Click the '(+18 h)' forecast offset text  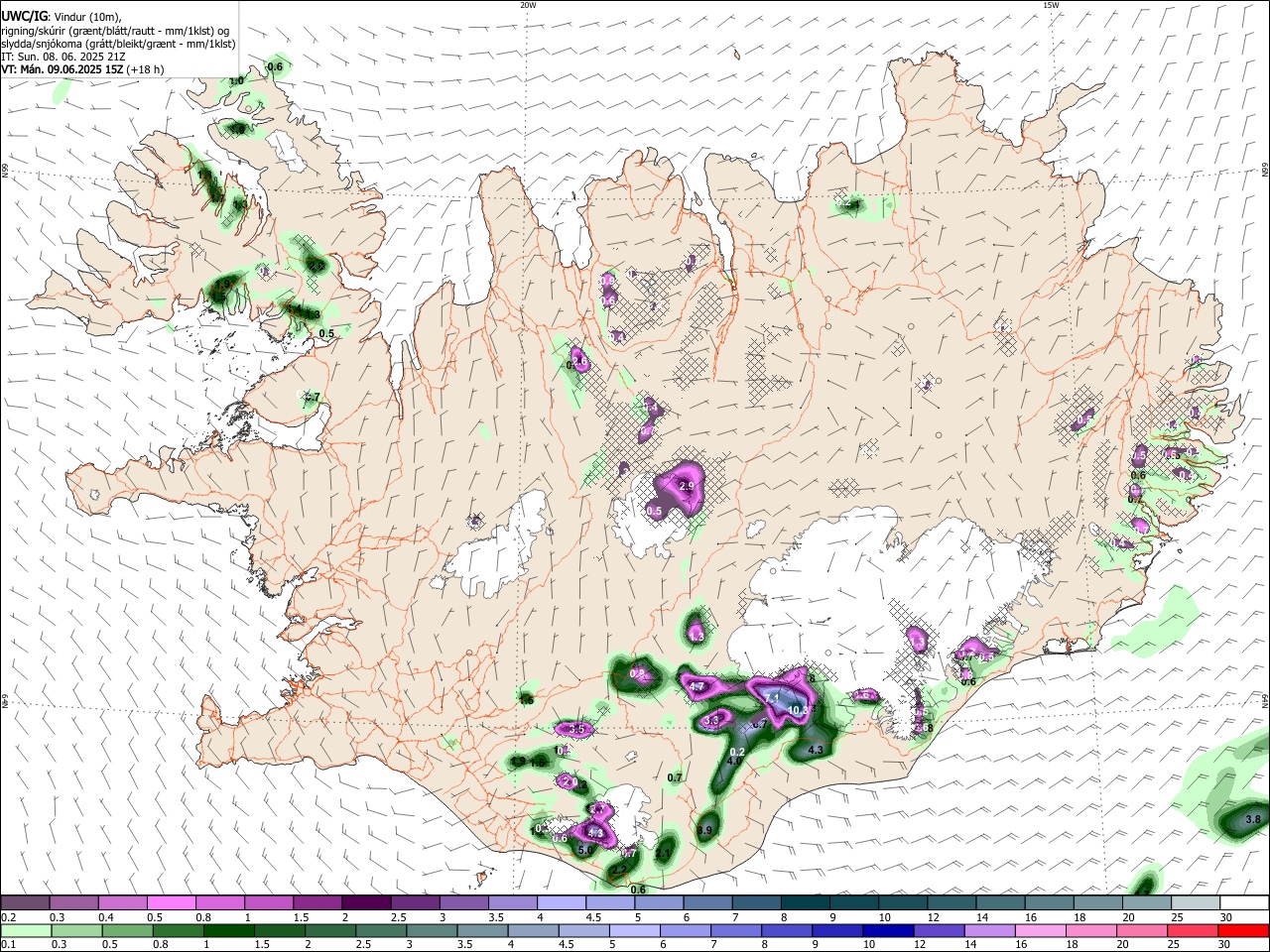tap(146, 69)
